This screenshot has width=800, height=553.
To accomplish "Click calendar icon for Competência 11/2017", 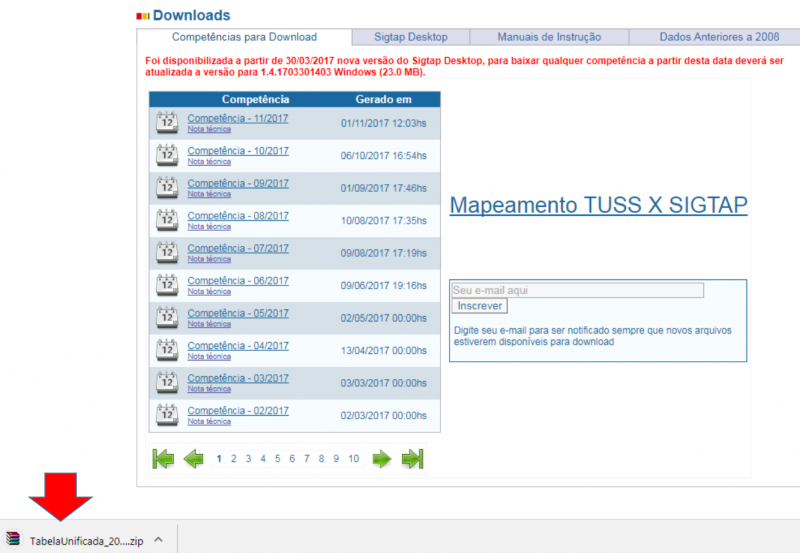I will (x=167, y=123).
